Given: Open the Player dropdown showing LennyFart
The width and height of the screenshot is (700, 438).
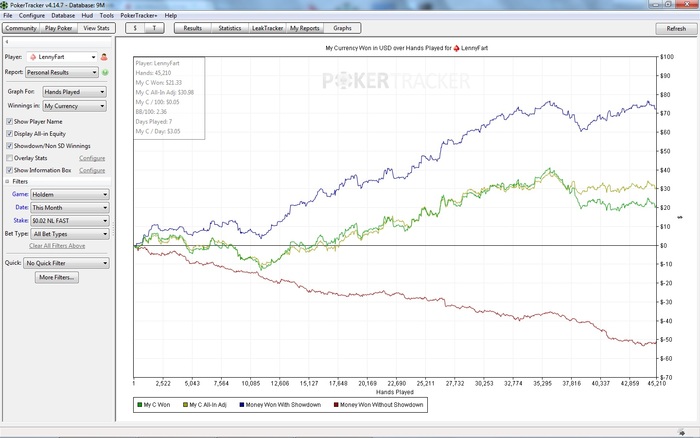Looking at the screenshot, I should click(62, 57).
